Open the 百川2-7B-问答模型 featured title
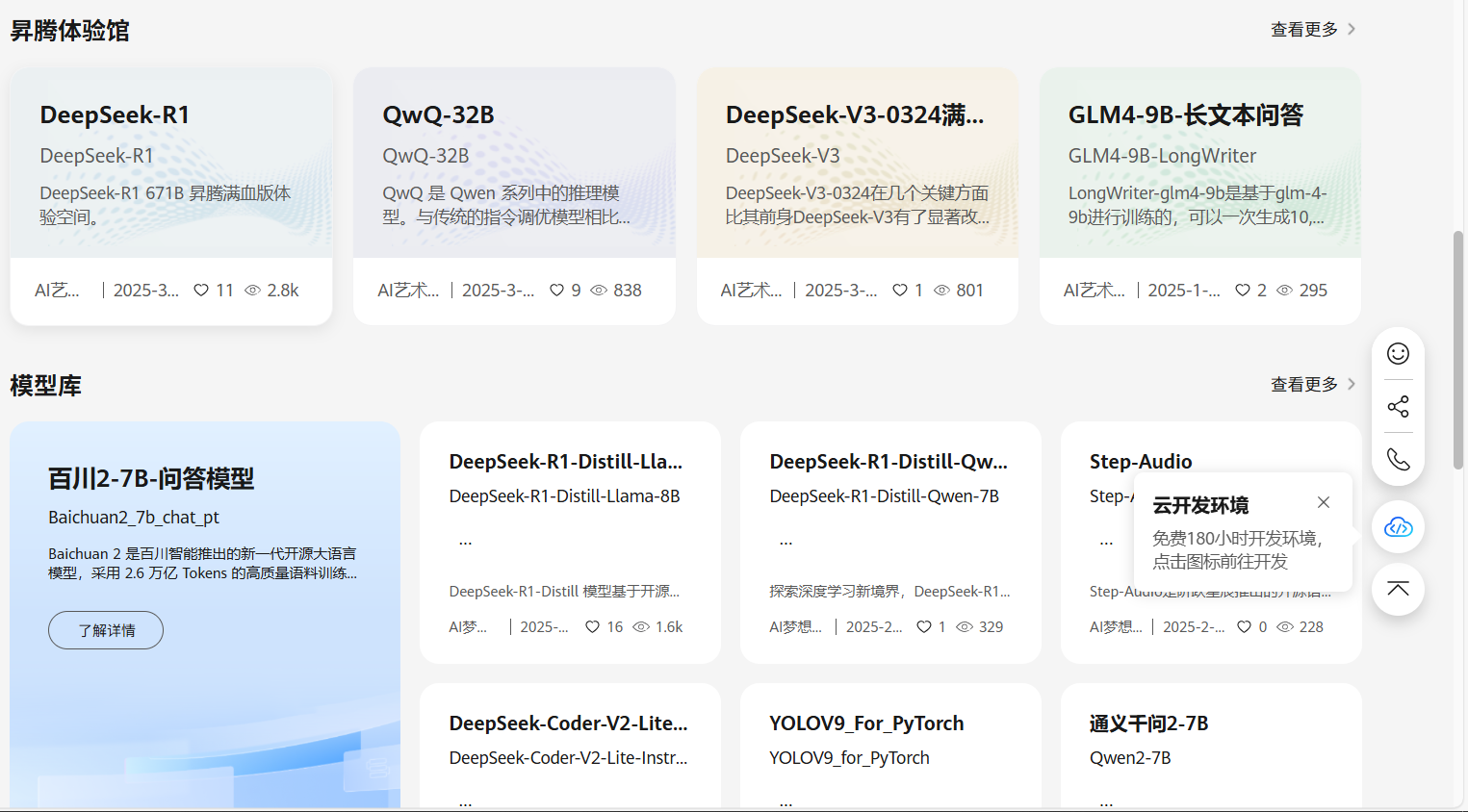The height and width of the screenshot is (812, 1468). [x=151, y=479]
